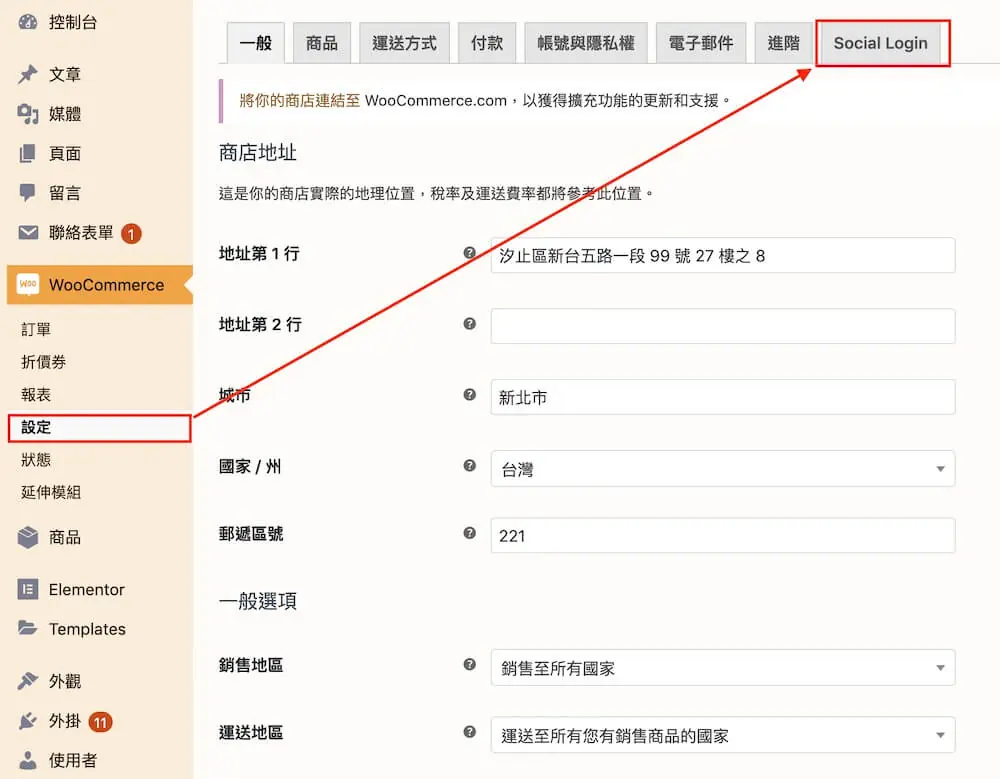Open 設定 in WooCommerce submenu

[x=36, y=427]
